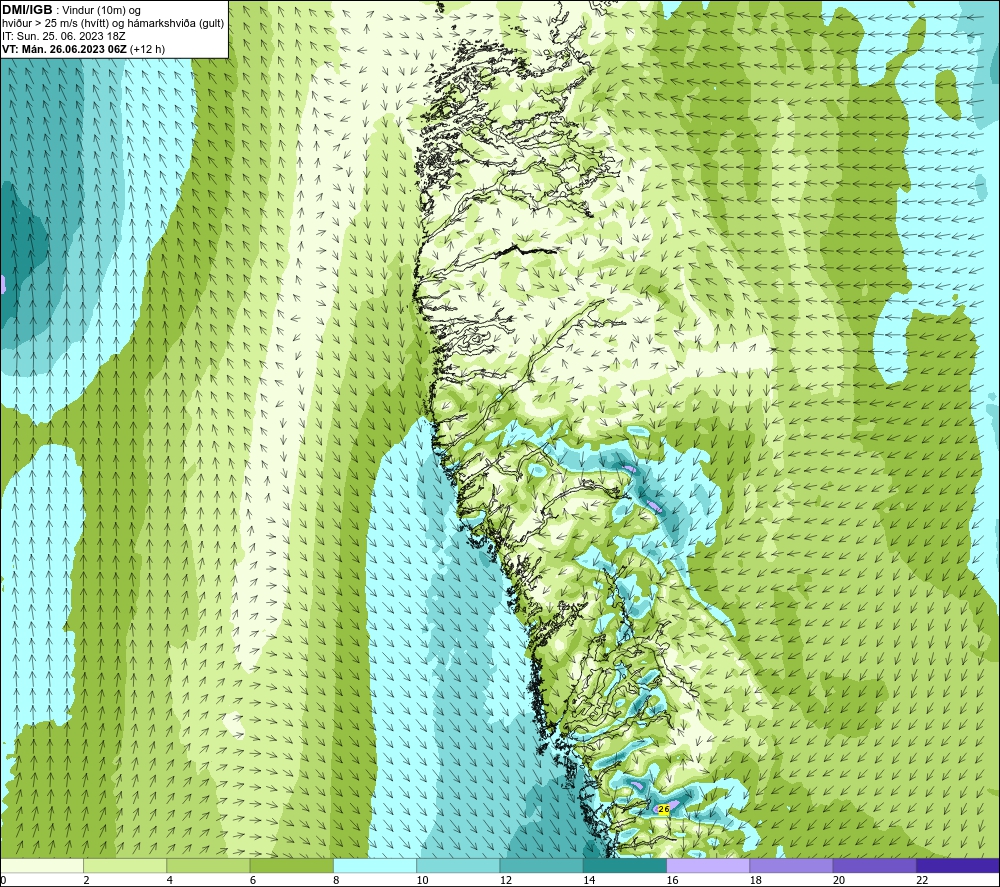Select the darker green 6–8 m/s legend swatch
This screenshot has width=1000, height=887.
tap(291, 865)
